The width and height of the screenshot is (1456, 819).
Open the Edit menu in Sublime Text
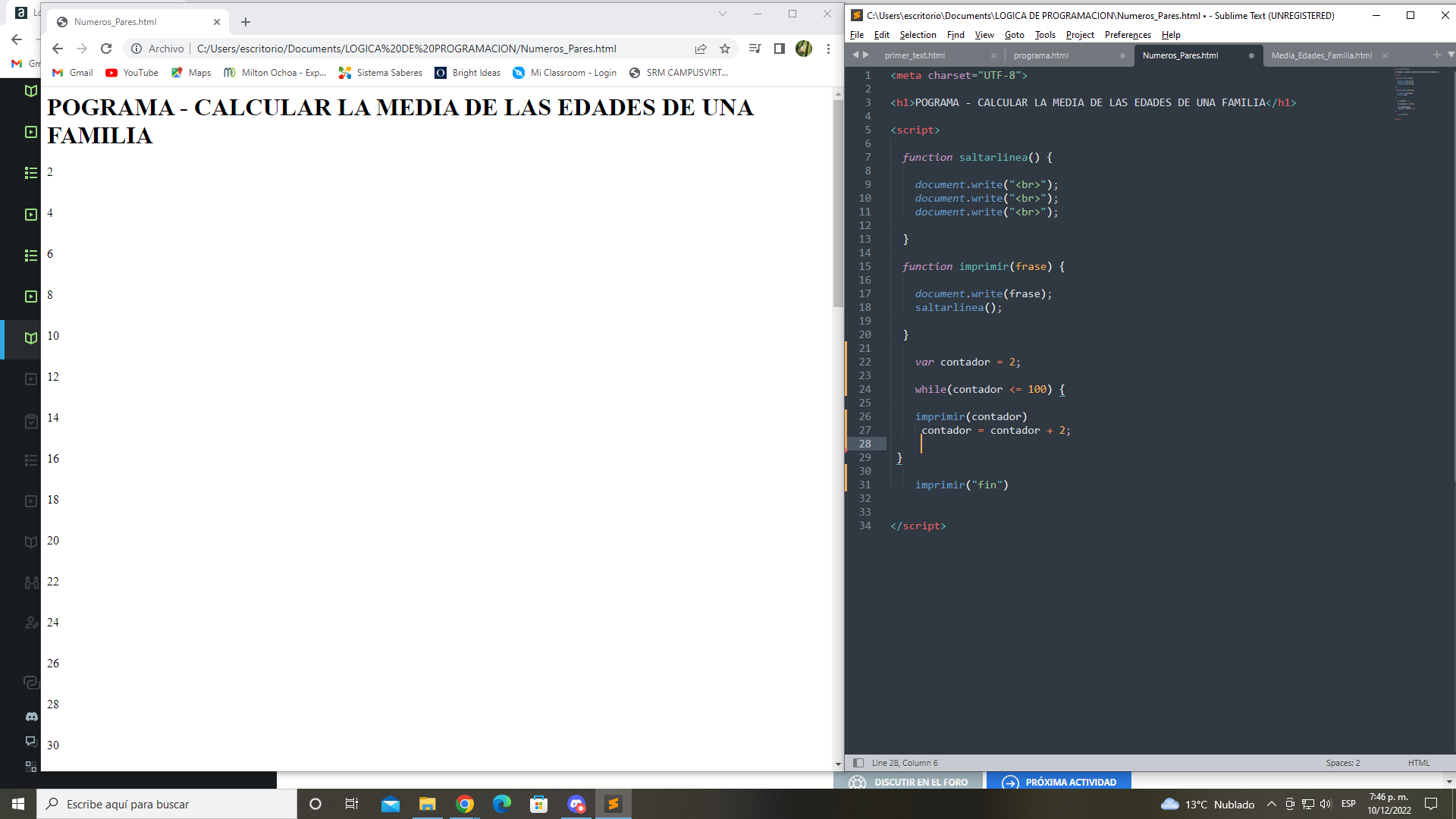[882, 35]
